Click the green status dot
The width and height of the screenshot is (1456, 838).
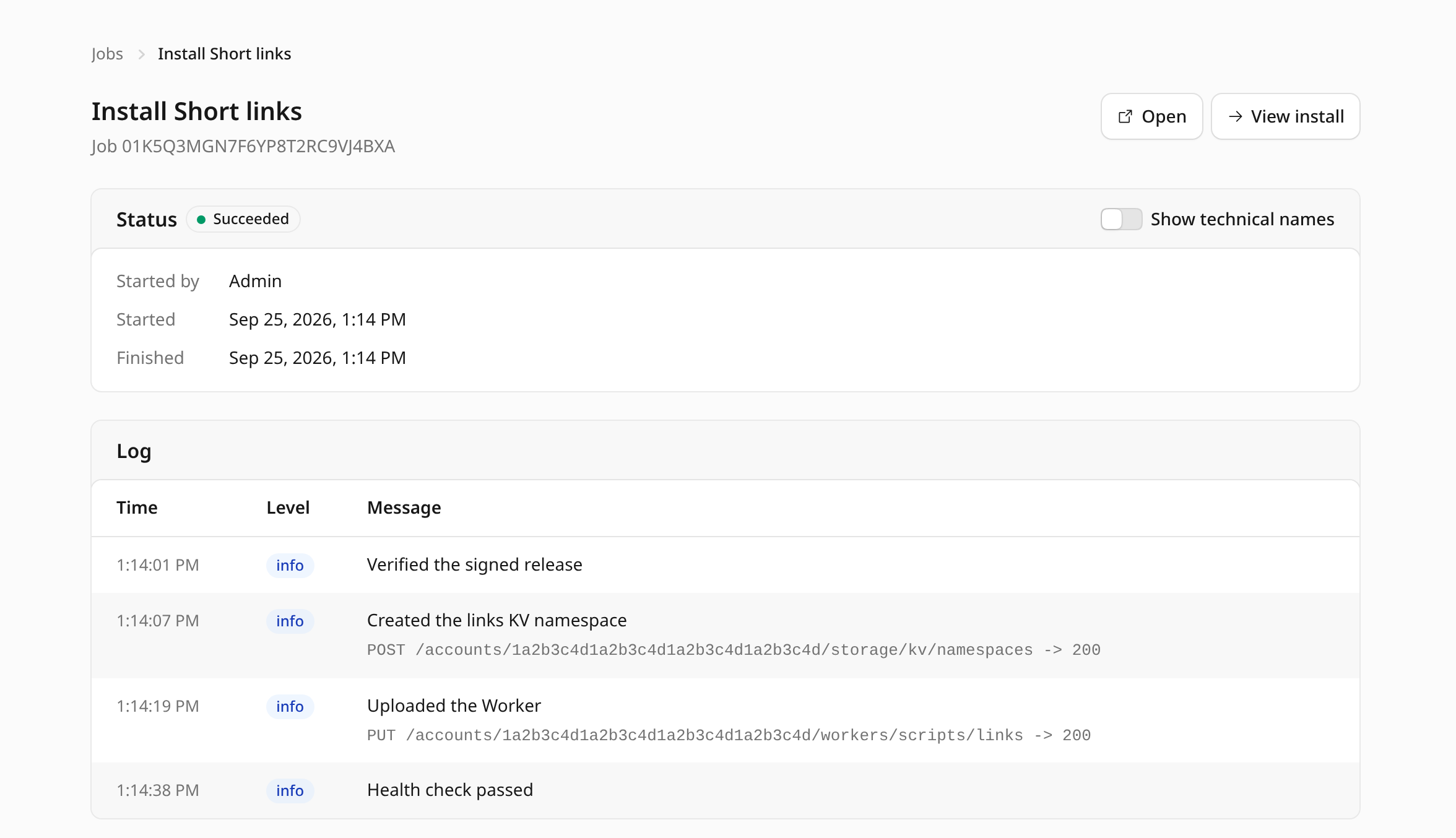tap(201, 219)
